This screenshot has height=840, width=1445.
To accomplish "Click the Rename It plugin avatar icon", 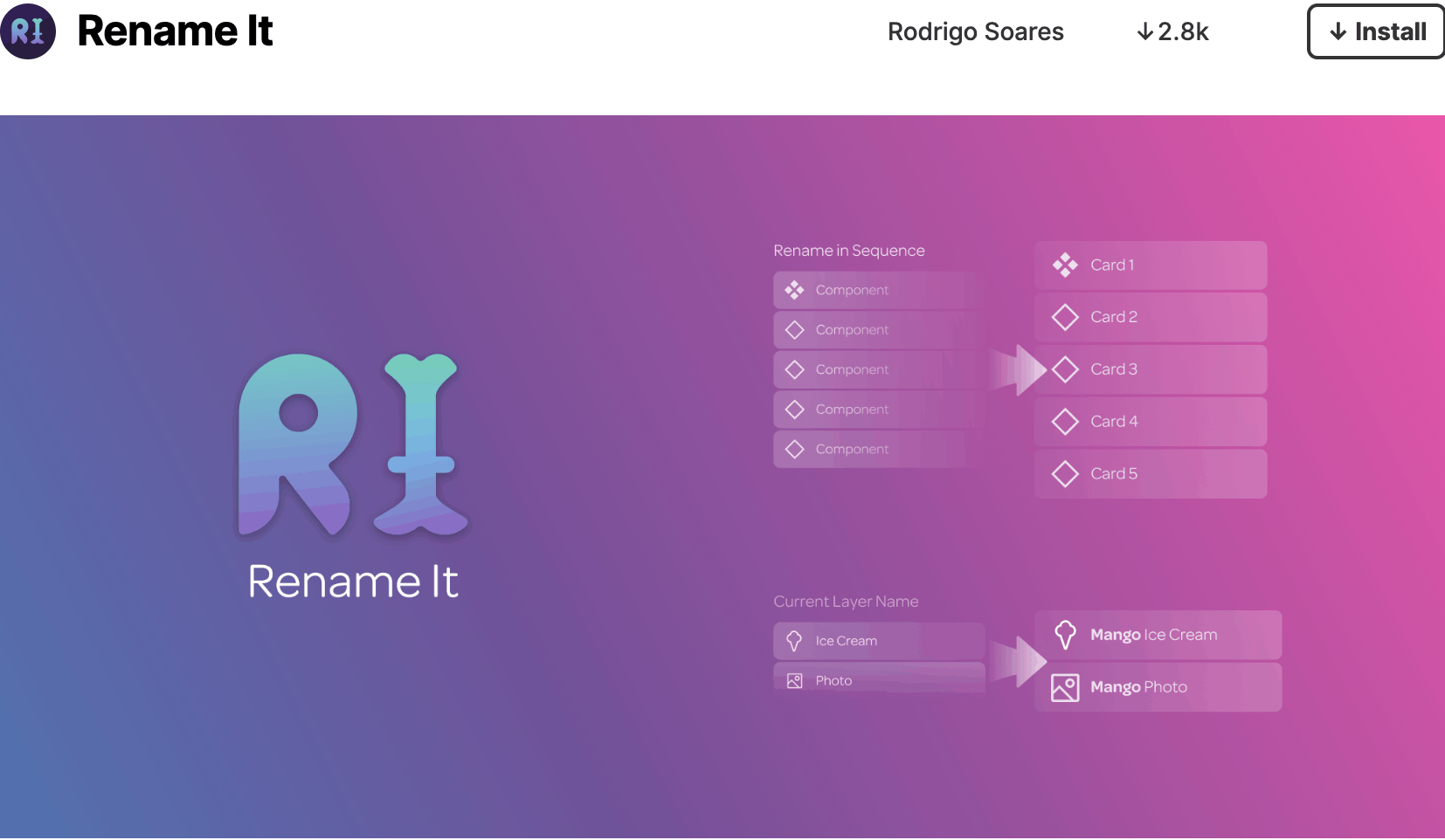I will click(x=28, y=31).
